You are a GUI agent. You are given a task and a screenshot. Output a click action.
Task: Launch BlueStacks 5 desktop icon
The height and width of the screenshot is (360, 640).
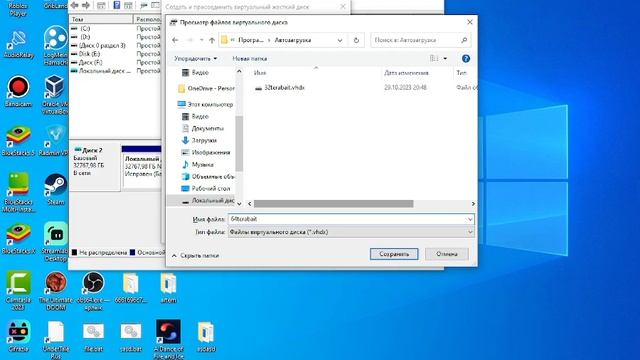point(18,141)
